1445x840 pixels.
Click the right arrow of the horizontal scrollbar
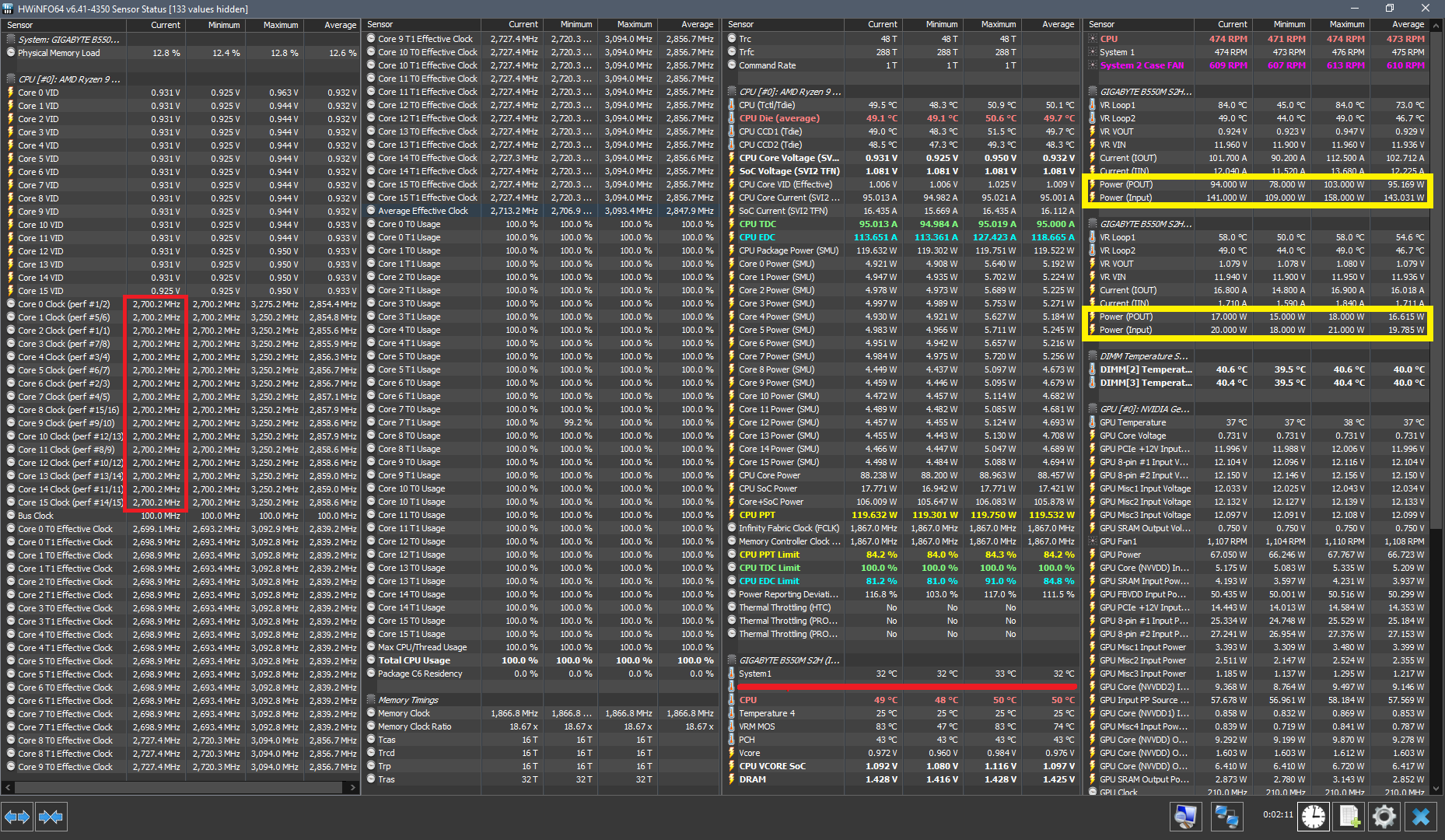[x=351, y=787]
